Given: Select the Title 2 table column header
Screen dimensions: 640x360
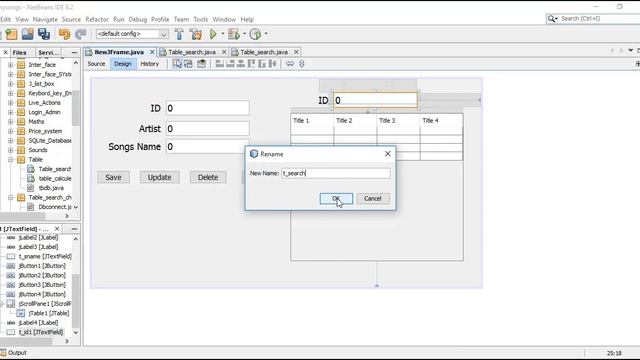Looking at the screenshot, I should 355,121.
